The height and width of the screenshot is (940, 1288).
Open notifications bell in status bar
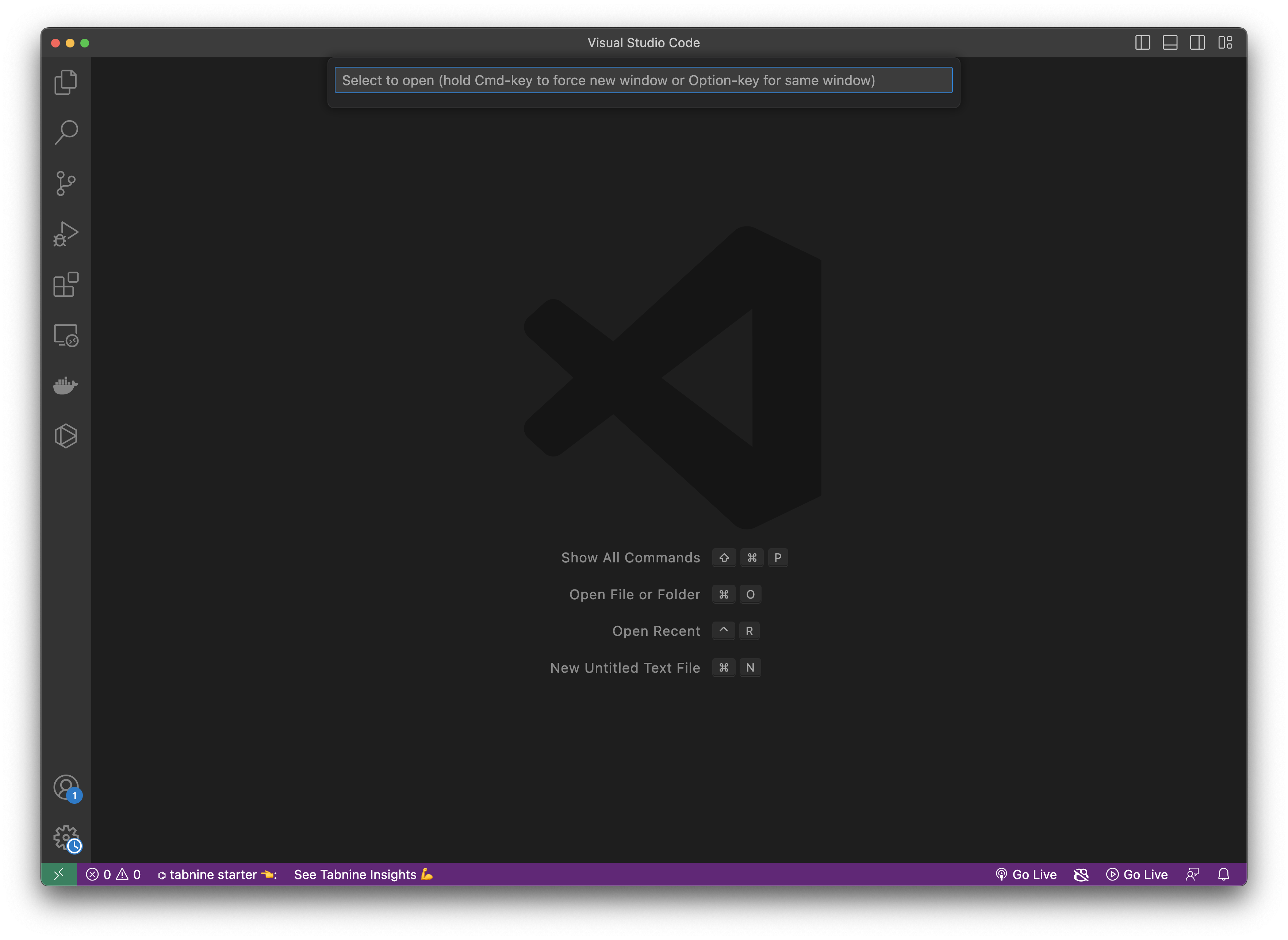click(x=1224, y=875)
